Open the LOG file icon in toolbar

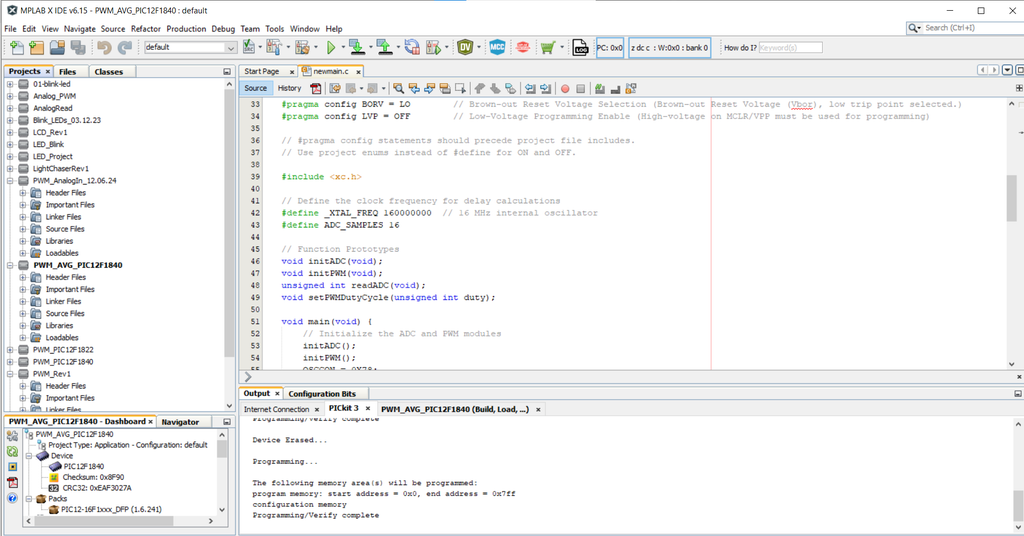[x=580, y=47]
